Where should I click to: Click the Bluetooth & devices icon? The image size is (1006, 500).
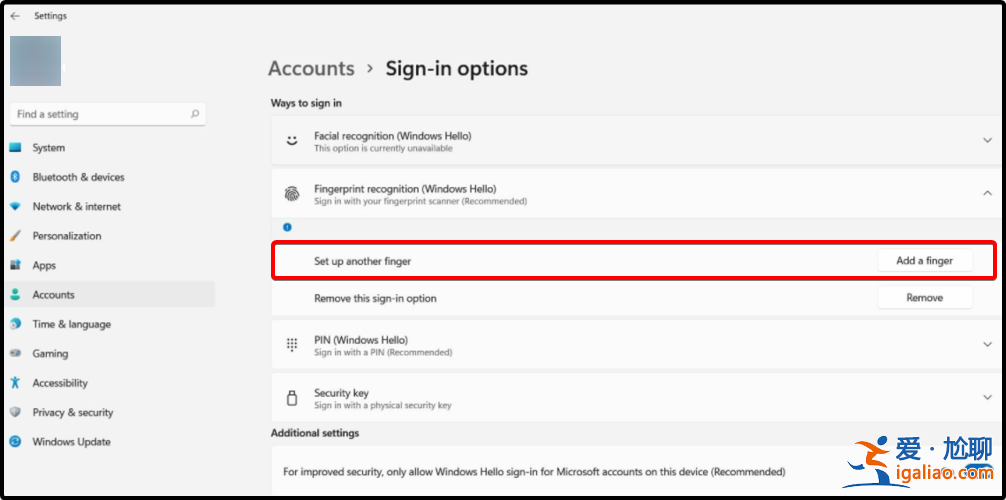pyautogui.click(x=15, y=177)
